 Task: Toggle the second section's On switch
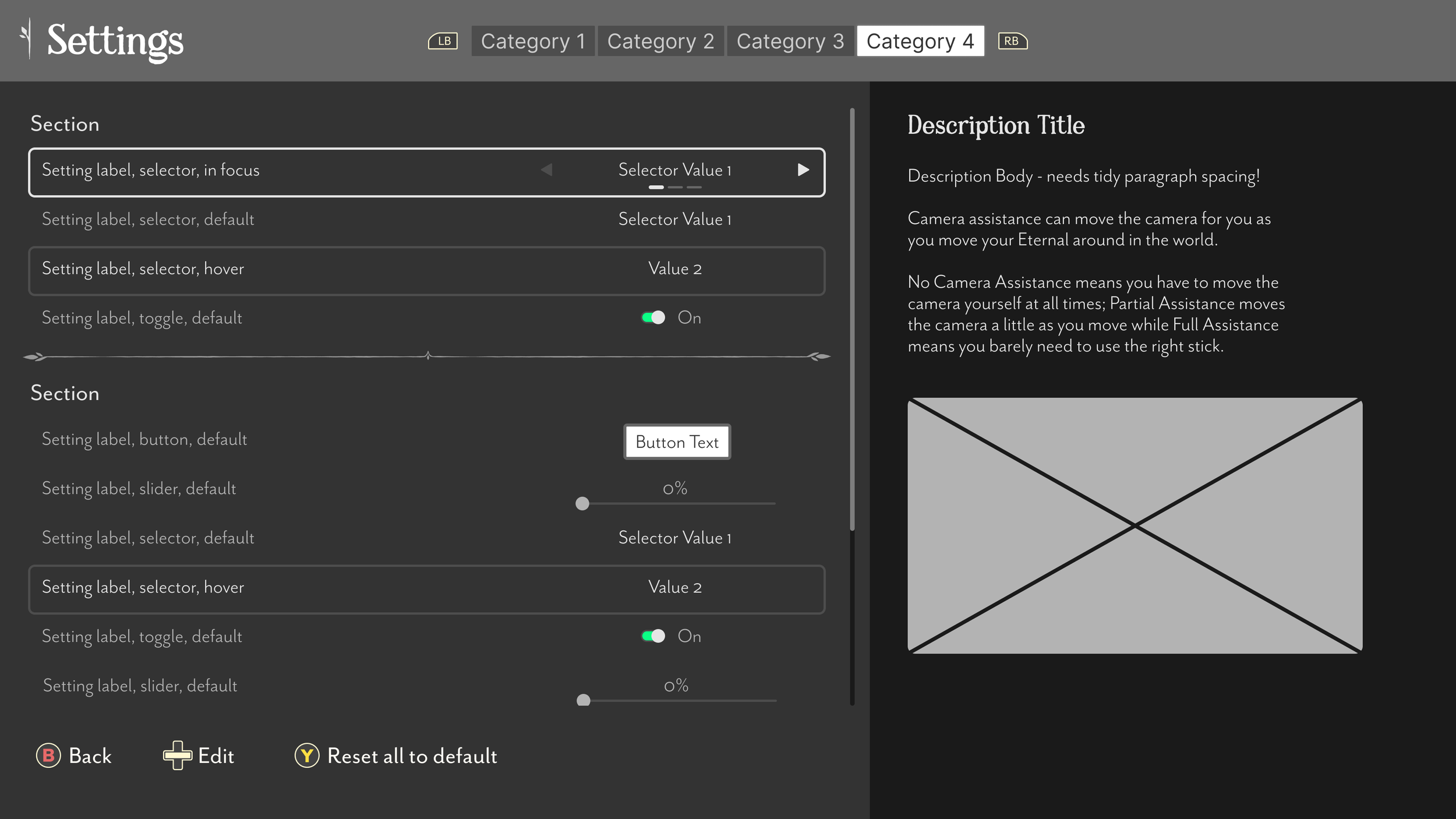click(653, 636)
